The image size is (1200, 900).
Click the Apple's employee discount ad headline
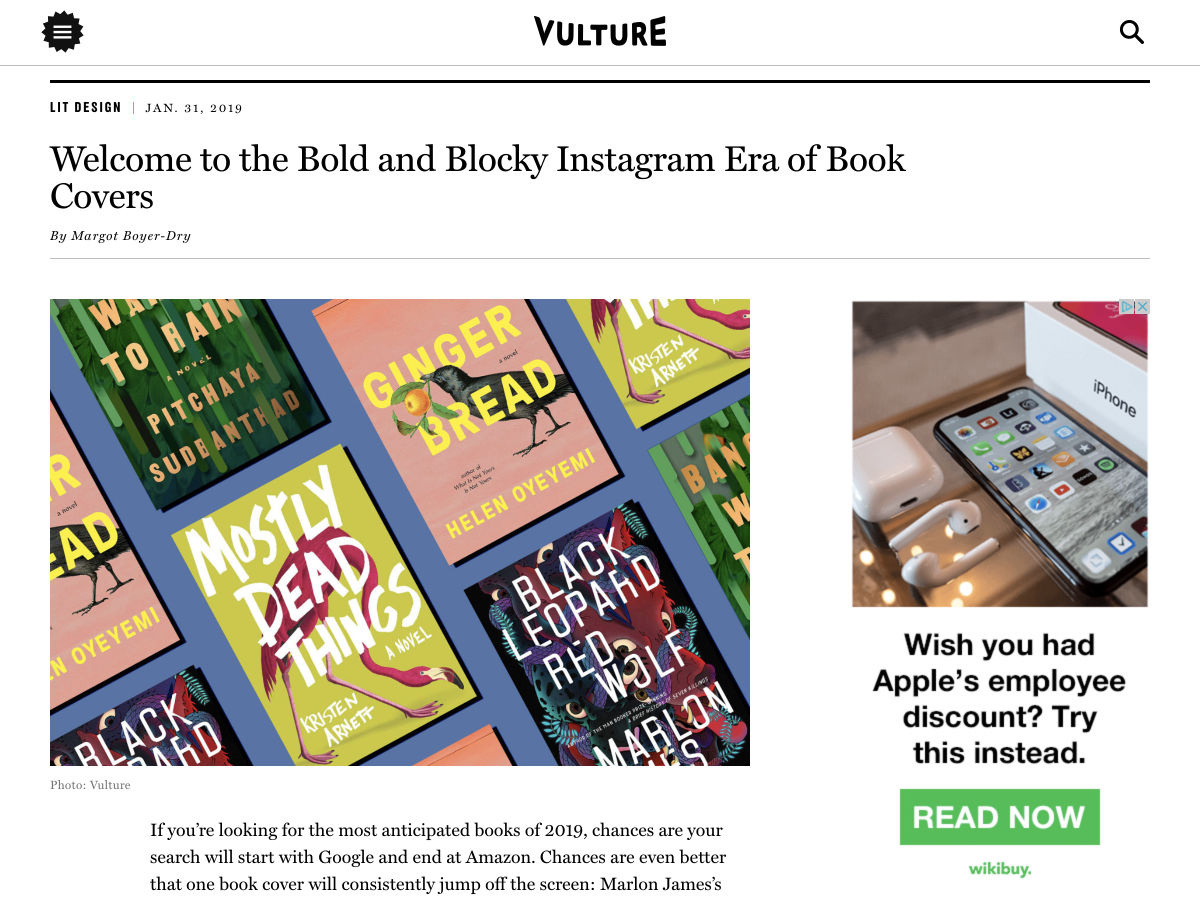pyautogui.click(x=1000, y=698)
